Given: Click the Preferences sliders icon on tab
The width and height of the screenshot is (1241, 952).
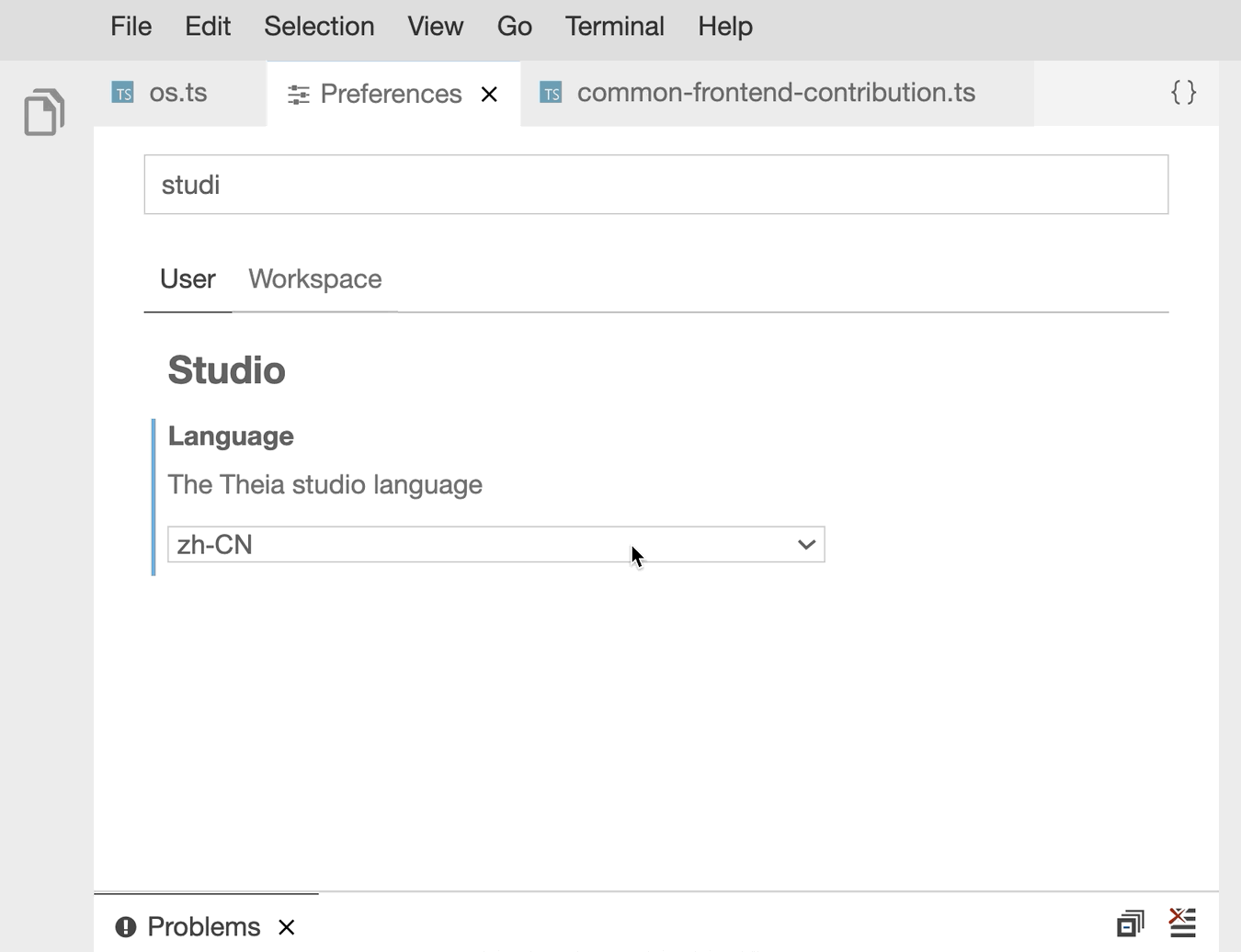Looking at the screenshot, I should pyautogui.click(x=298, y=95).
